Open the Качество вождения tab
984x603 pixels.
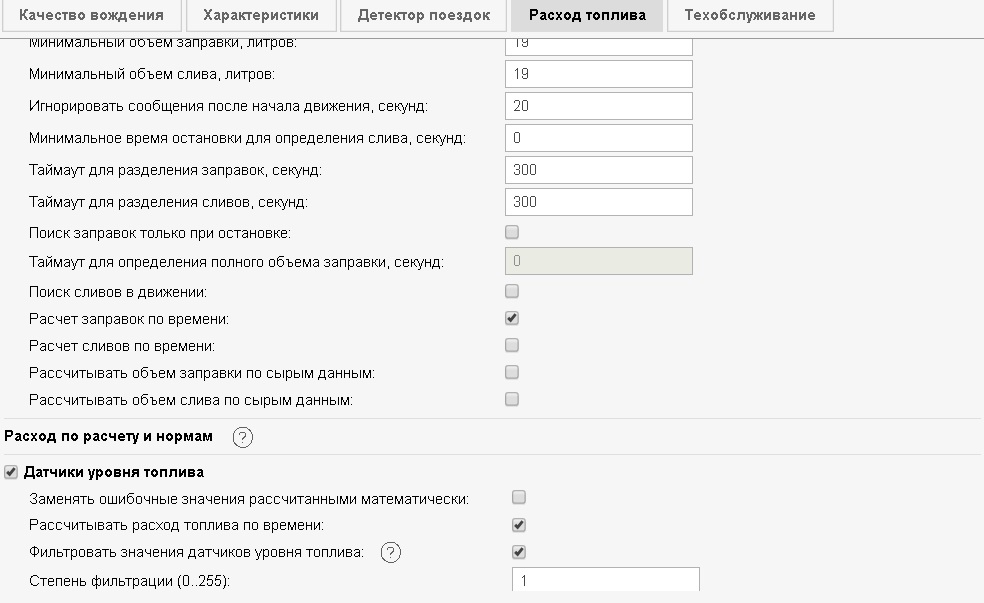[91, 15]
